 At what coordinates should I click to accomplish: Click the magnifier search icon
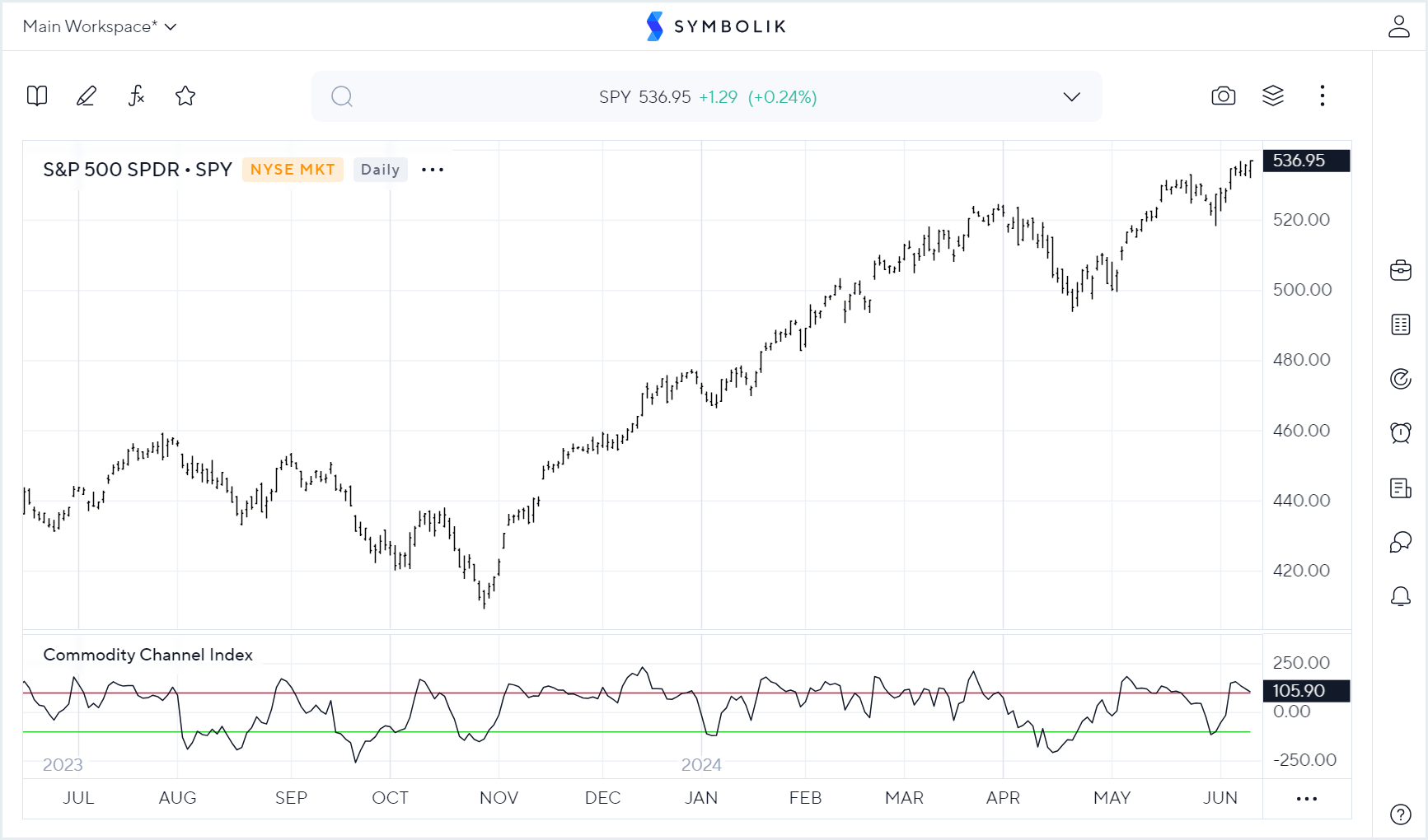click(342, 97)
